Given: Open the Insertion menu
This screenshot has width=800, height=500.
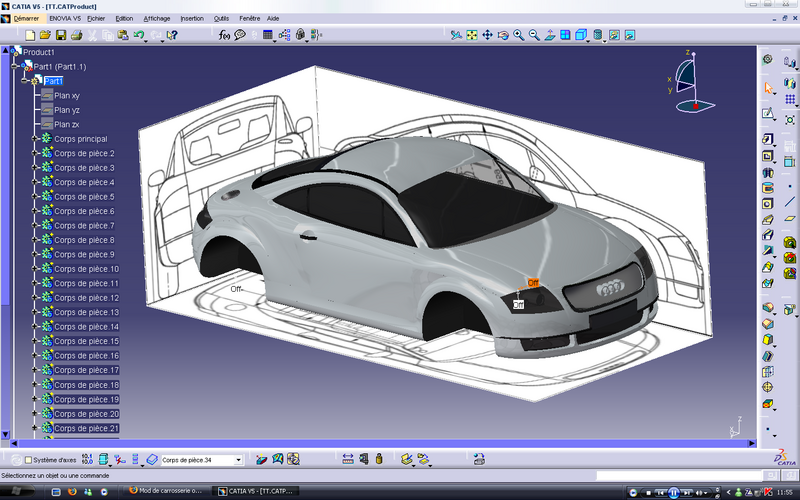Looking at the screenshot, I should point(191,18).
